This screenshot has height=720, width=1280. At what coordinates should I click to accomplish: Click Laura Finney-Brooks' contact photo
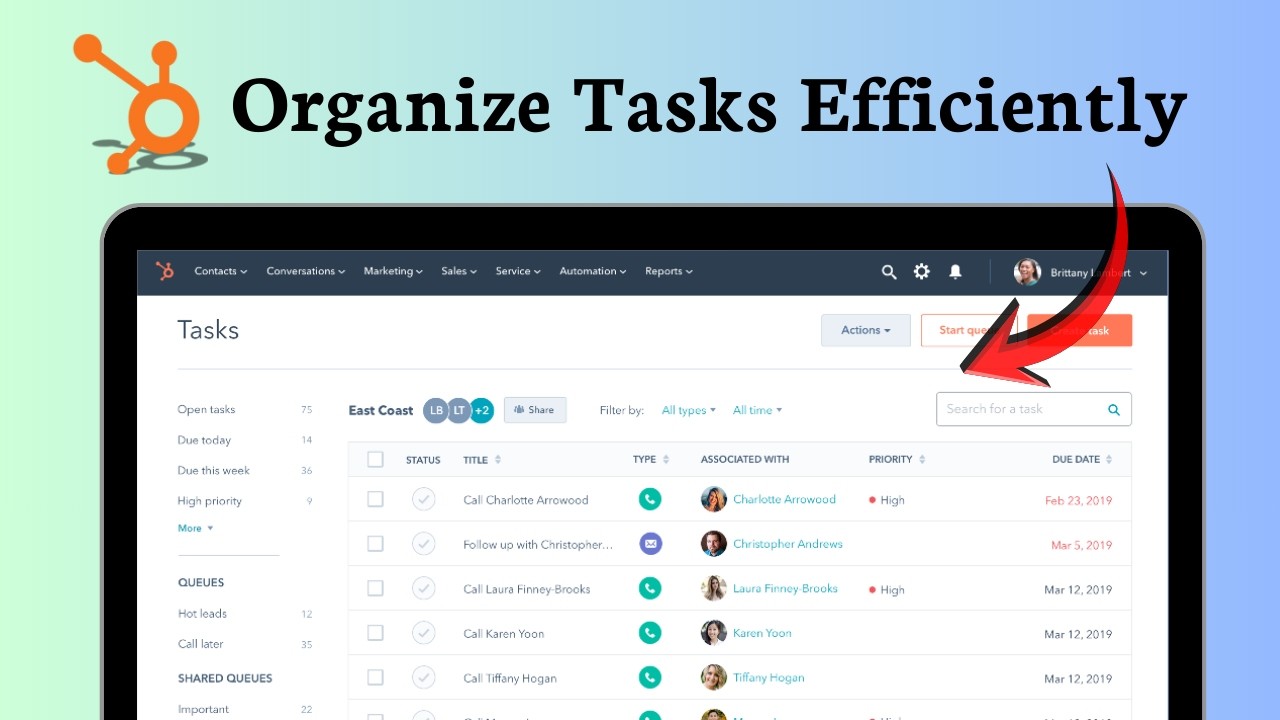[714, 588]
